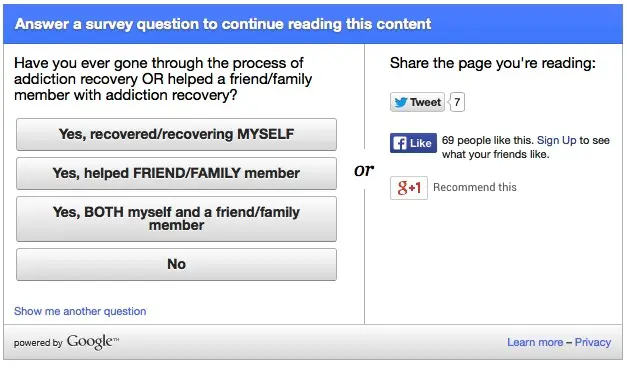The width and height of the screenshot is (627, 369).
Task: Click the survey question text
Action: pyautogui.click(x=163, y=79)
